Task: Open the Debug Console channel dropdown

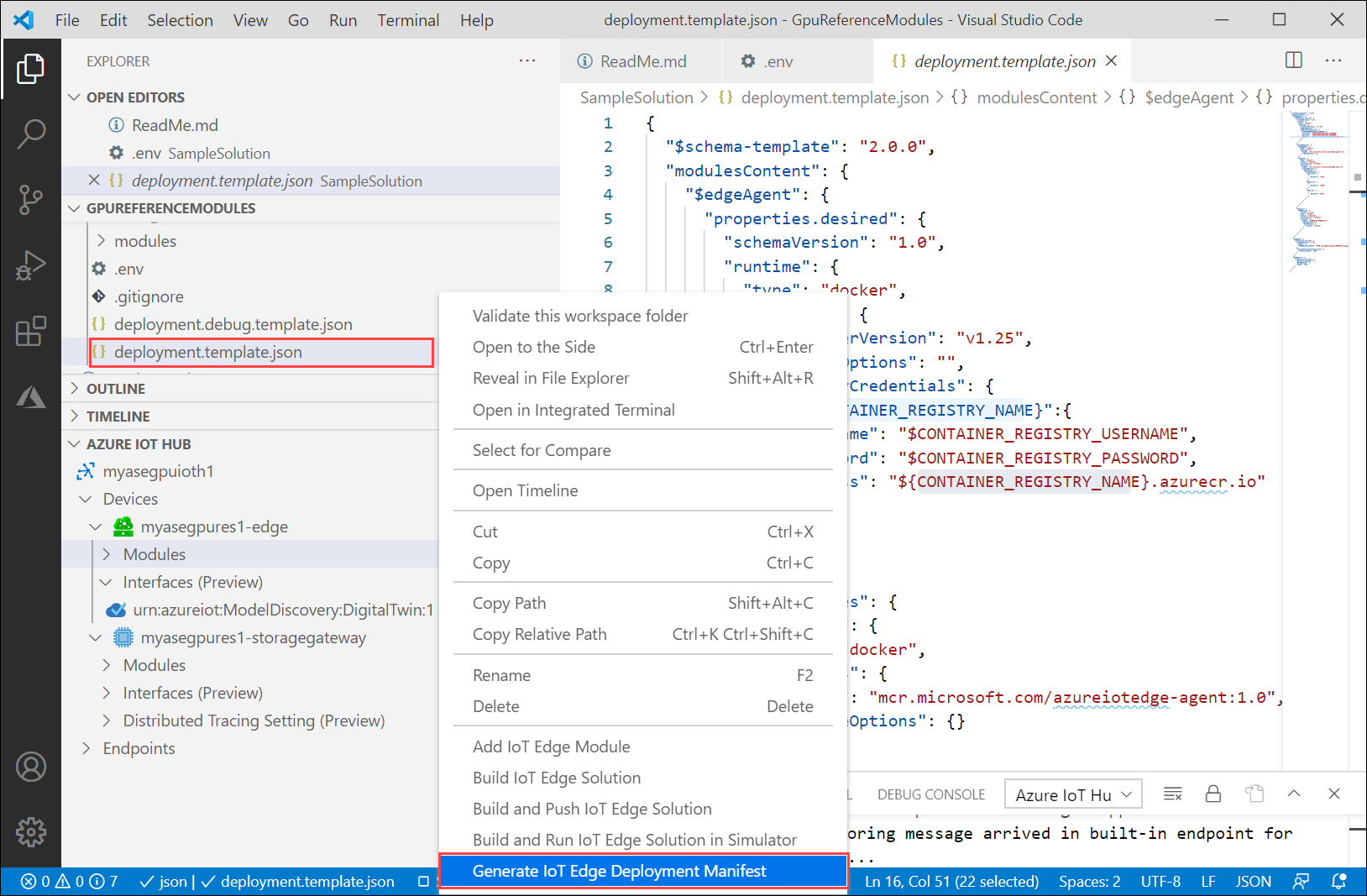Action: pos(1072,793)
